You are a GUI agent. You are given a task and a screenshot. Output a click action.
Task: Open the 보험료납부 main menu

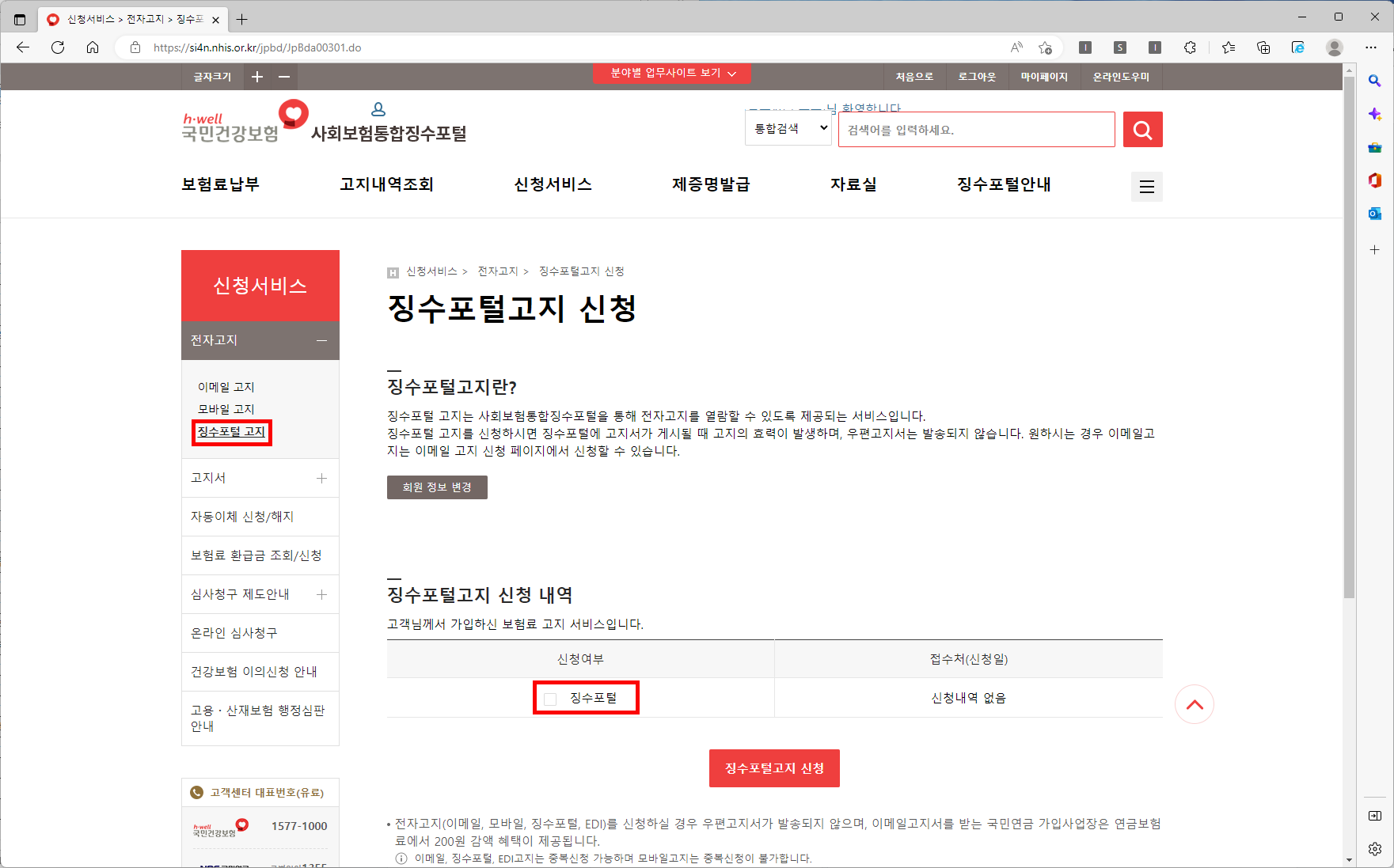(x=221, y=184)
